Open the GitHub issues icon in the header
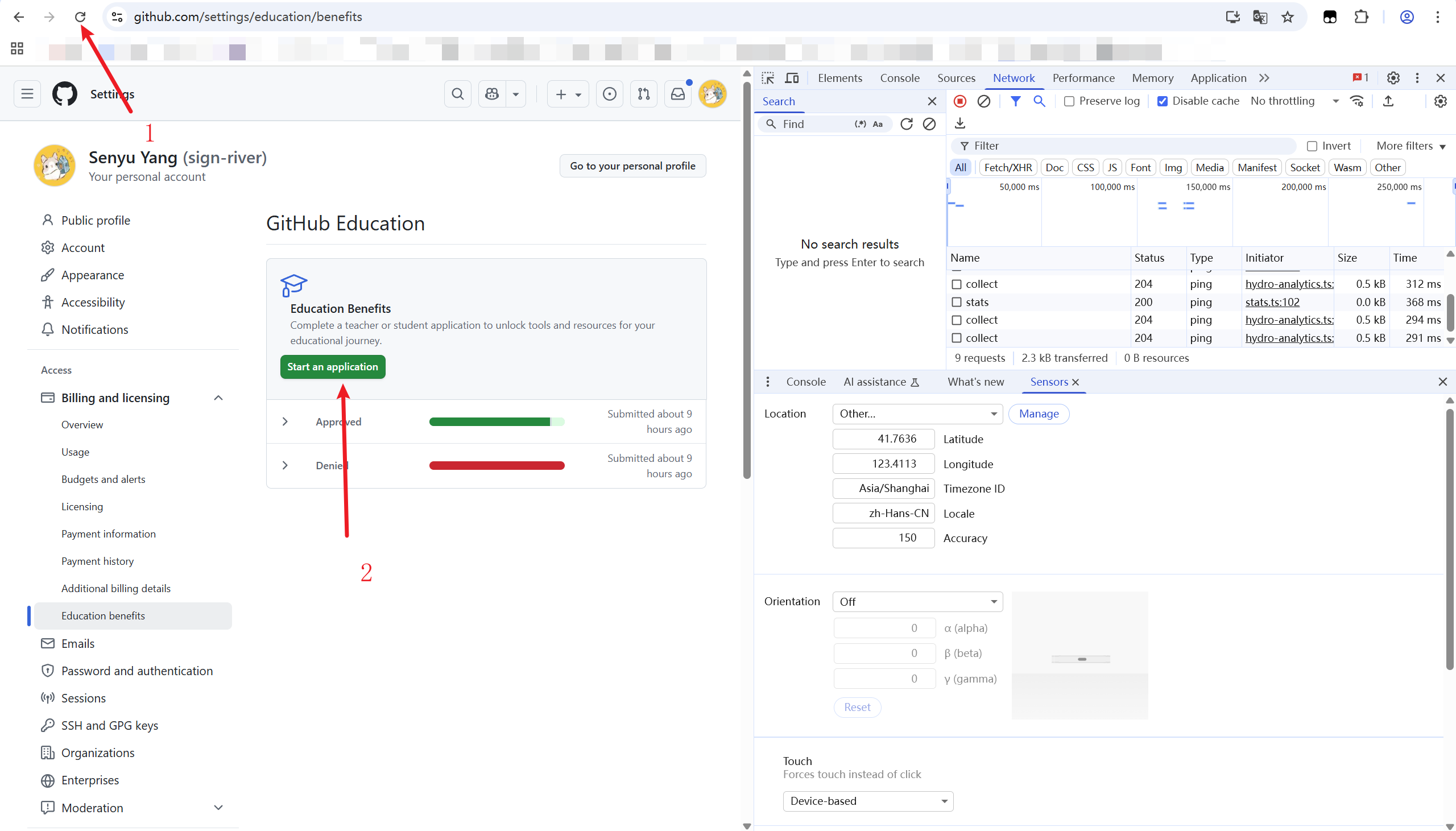 (609, 94)
